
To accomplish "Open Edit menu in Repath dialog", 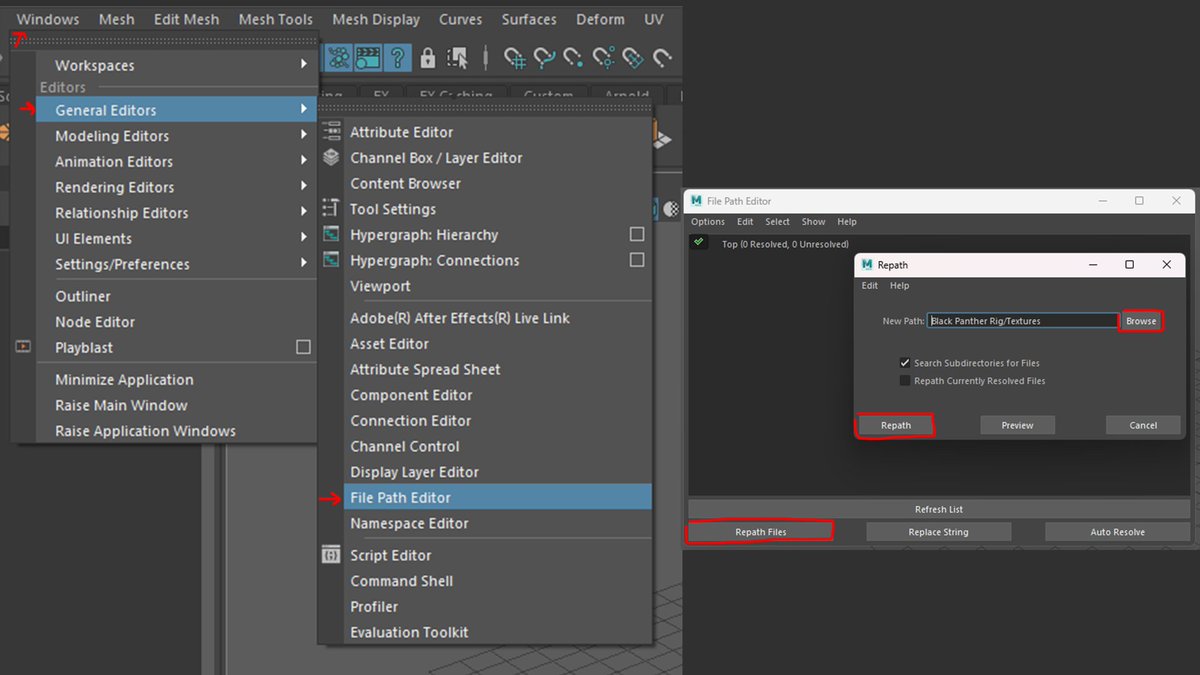I will click(x=870, y=286).
